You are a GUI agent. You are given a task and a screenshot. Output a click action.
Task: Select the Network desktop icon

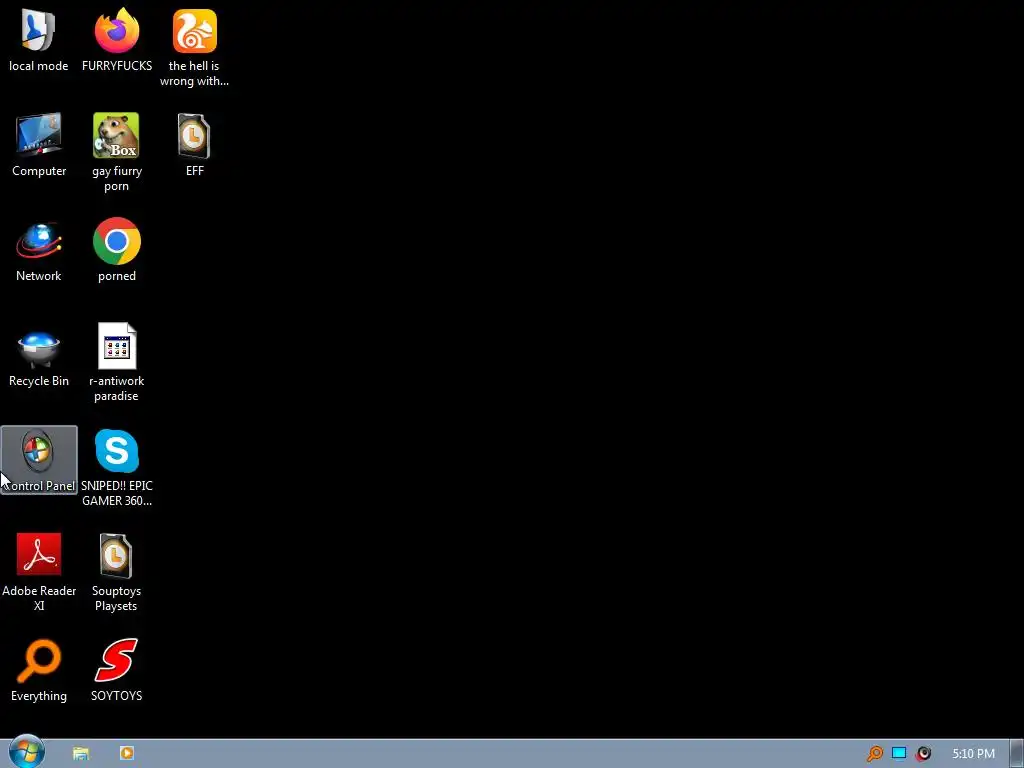tap(39, 250)
